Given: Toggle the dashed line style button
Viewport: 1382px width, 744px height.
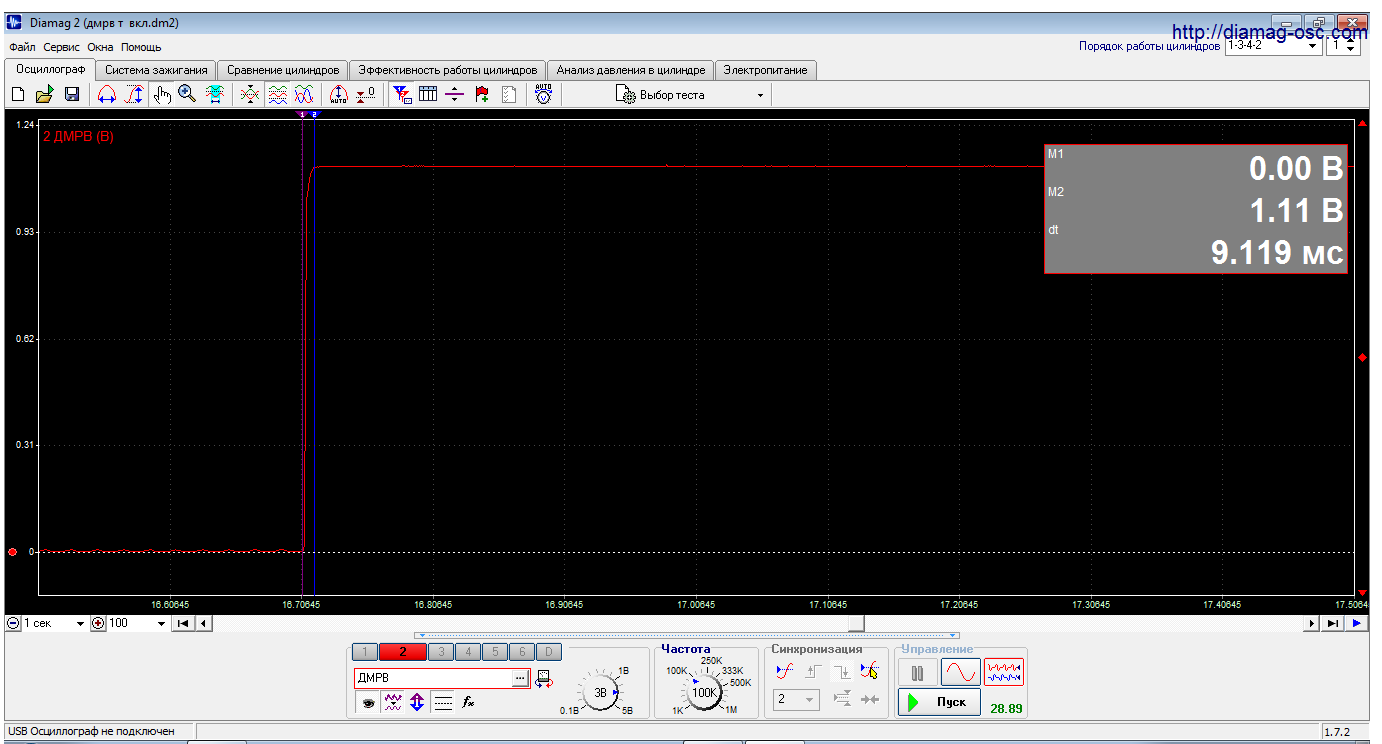Looking at the screenshot, I should click(x=443, y=703).
